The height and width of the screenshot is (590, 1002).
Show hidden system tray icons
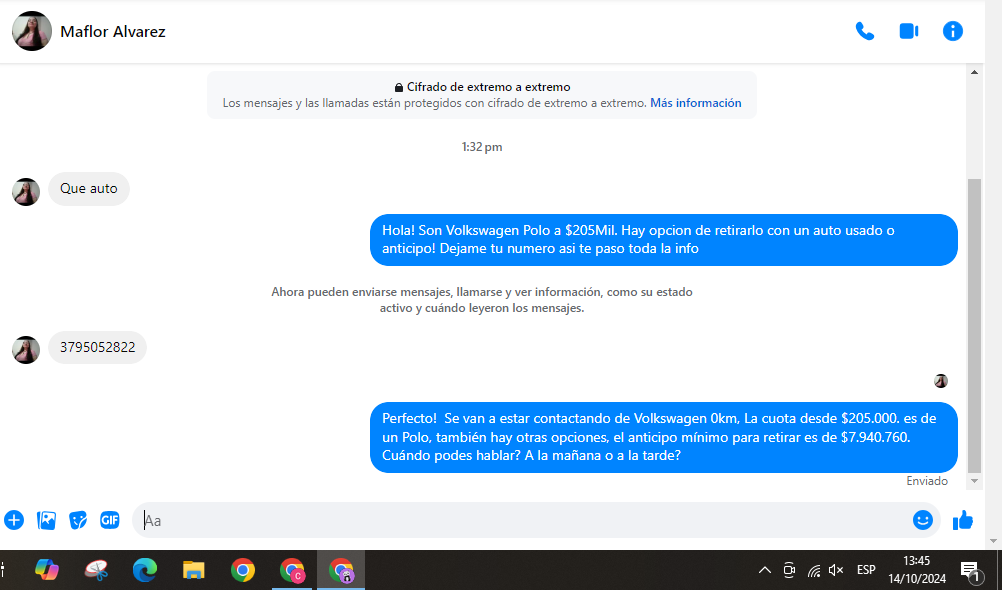pos(765,570)
